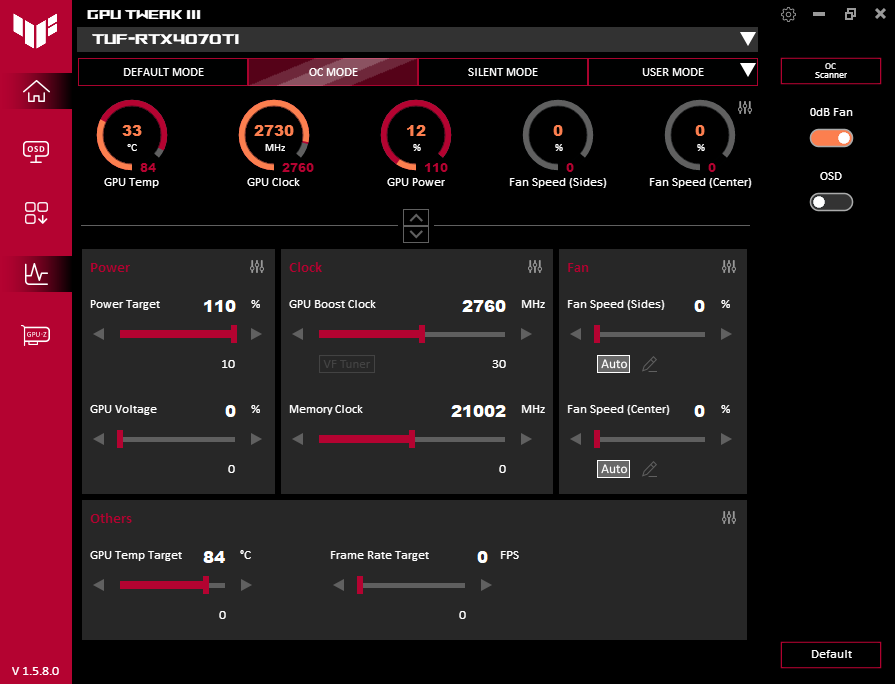
Task: Click version text V 1.5.8.0
Action: tap(35, 671)
